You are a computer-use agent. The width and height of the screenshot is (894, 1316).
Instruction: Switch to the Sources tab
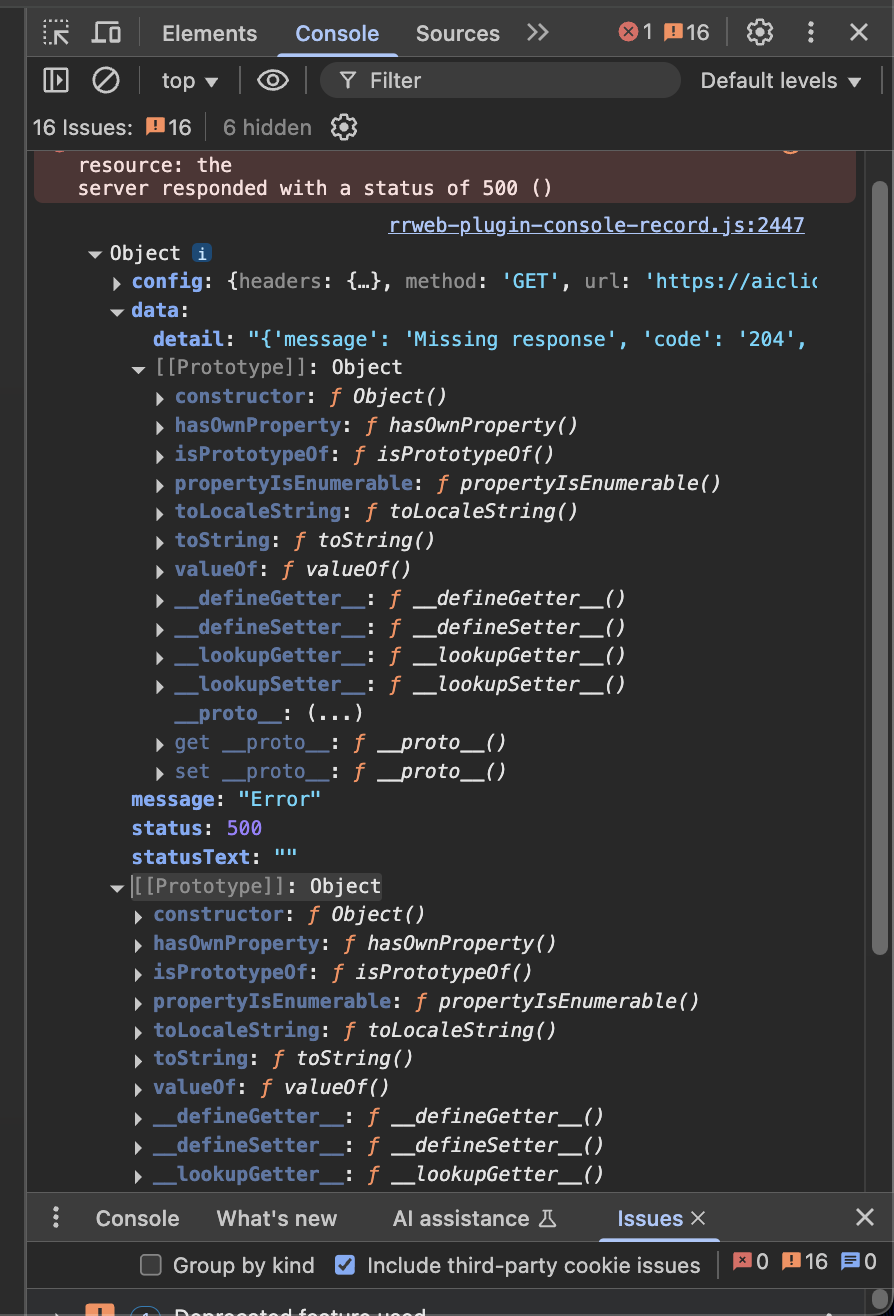point(457,33)
